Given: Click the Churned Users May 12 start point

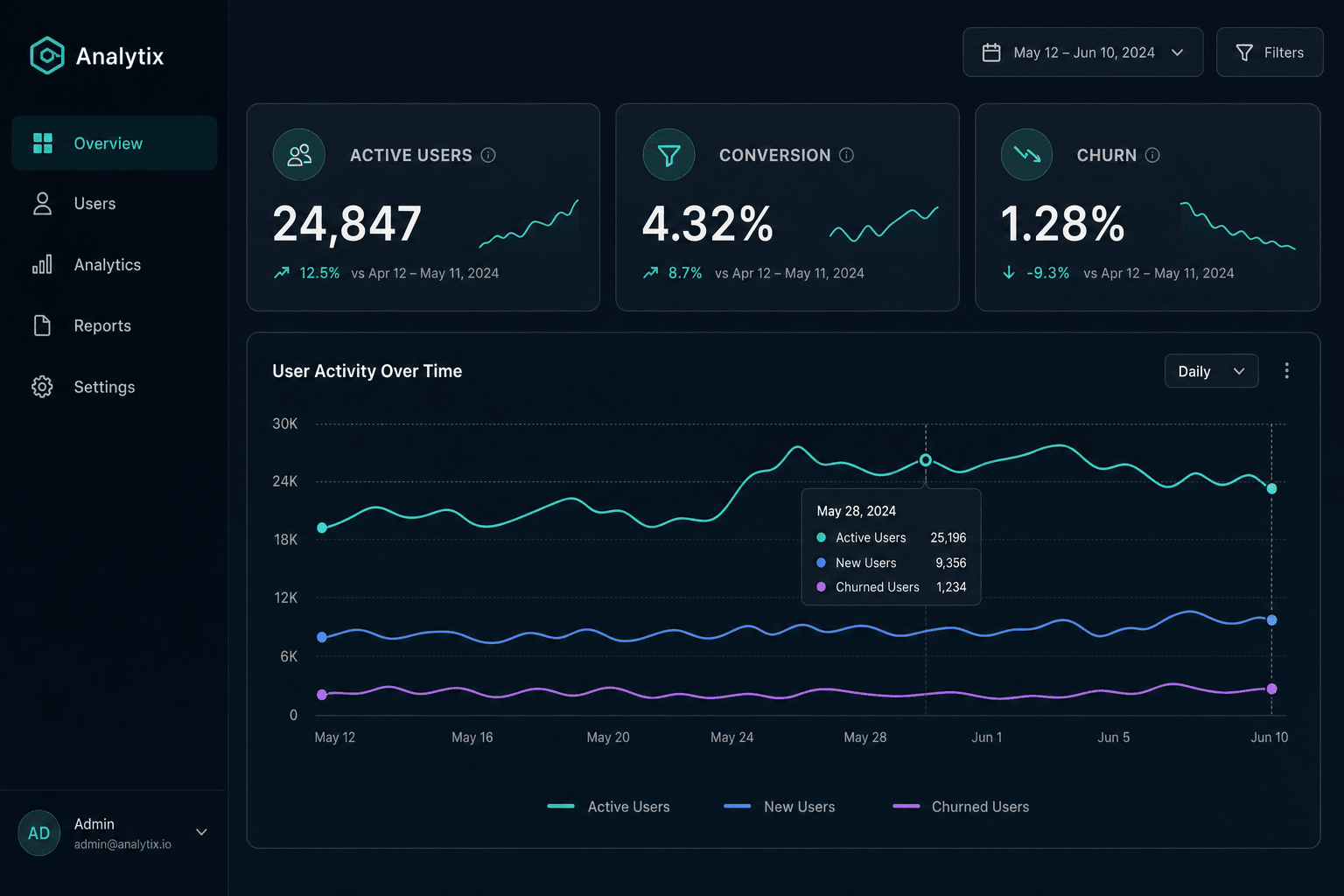Looking at the screenshot, I should (x=322, y=695).
